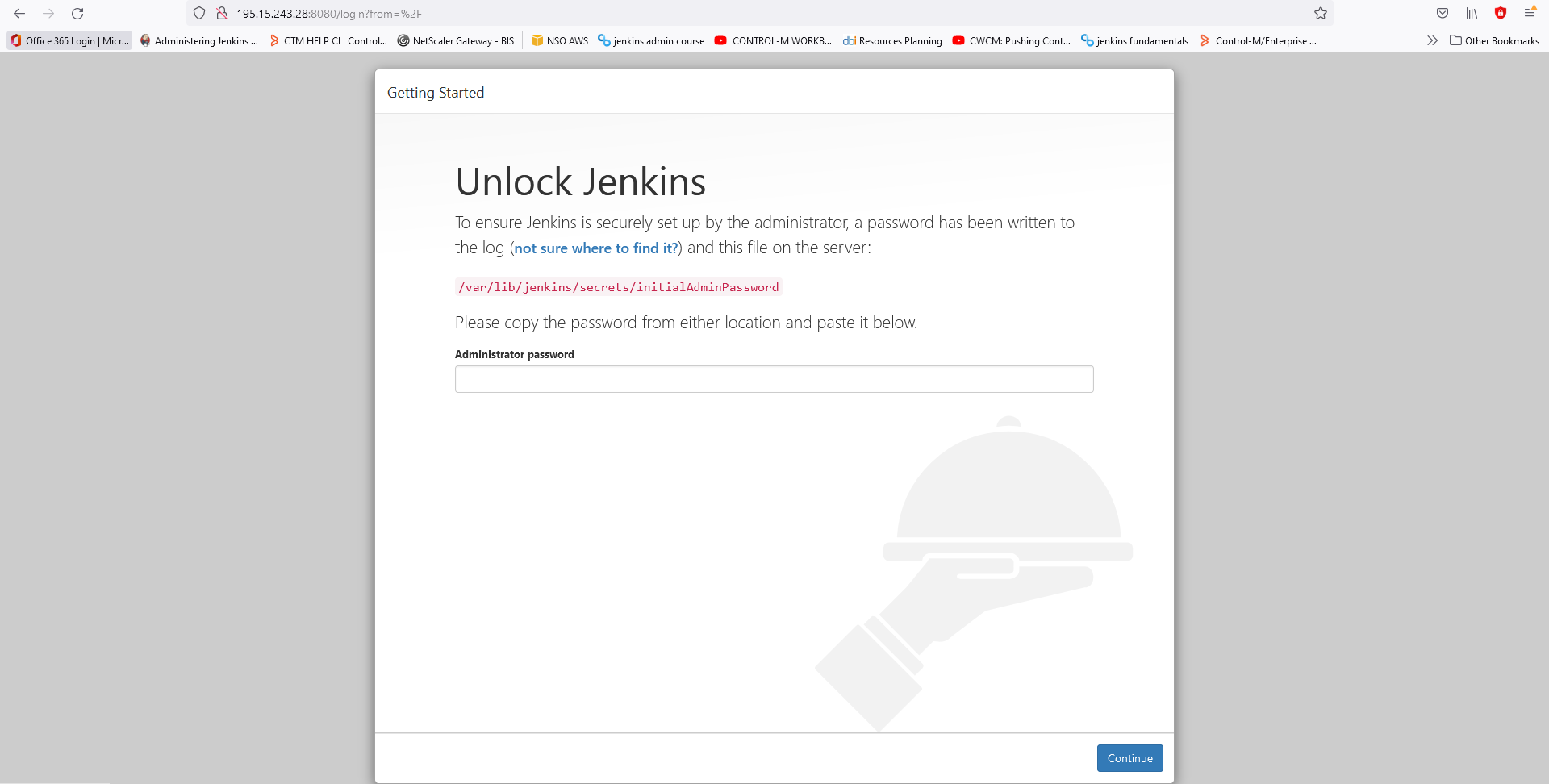The width and height of the screenshot is (1549, 784).
Task: Click the Continue button
Action: pos(1130,758)
